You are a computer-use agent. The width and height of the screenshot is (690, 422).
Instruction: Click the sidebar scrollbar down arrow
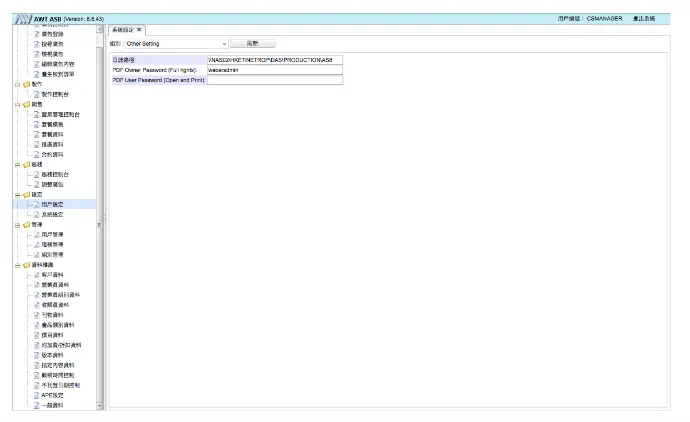pos(99,405)
